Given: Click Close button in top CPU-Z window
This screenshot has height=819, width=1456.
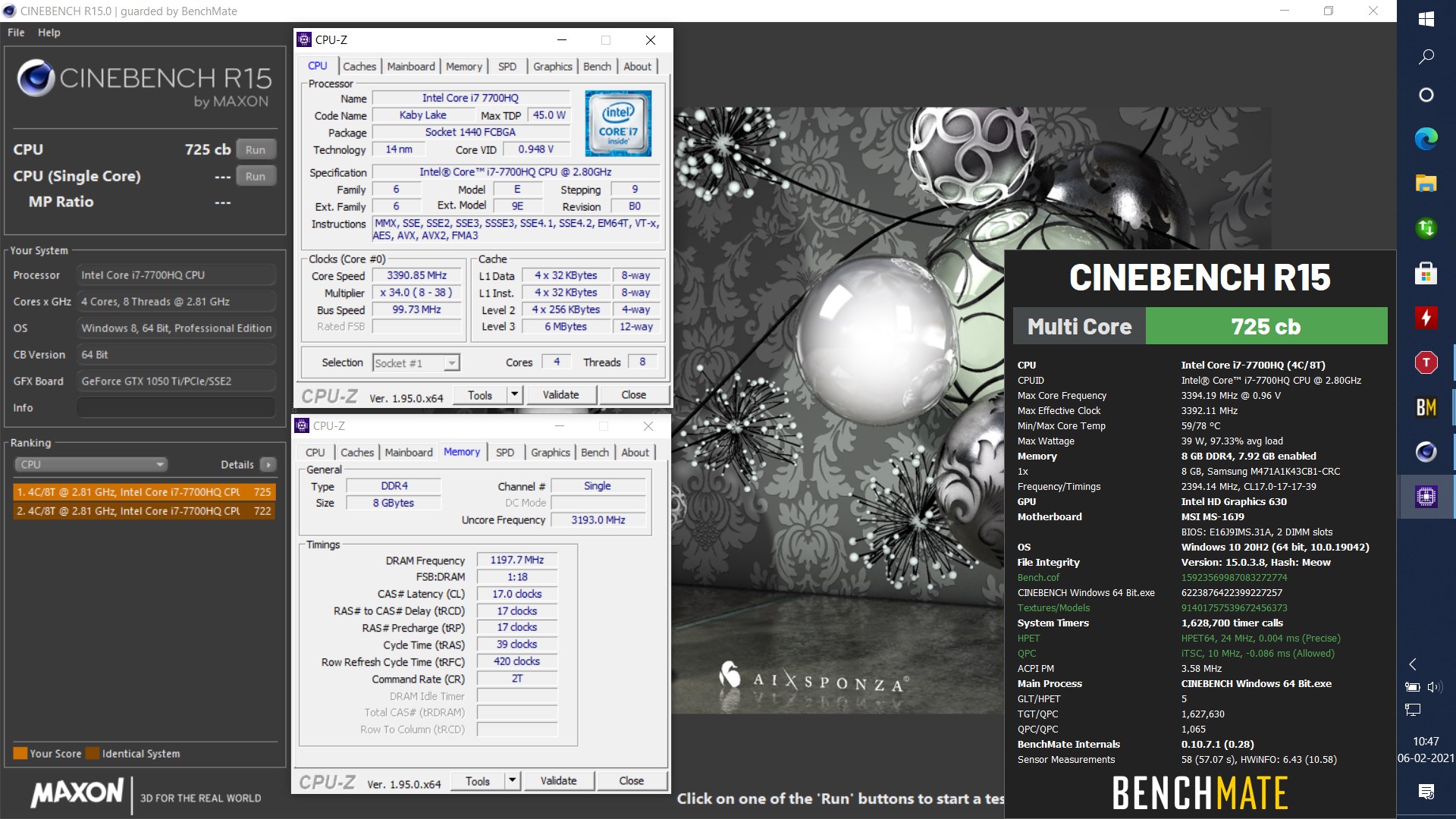Looking at the screenshot, I should (634, 395).
